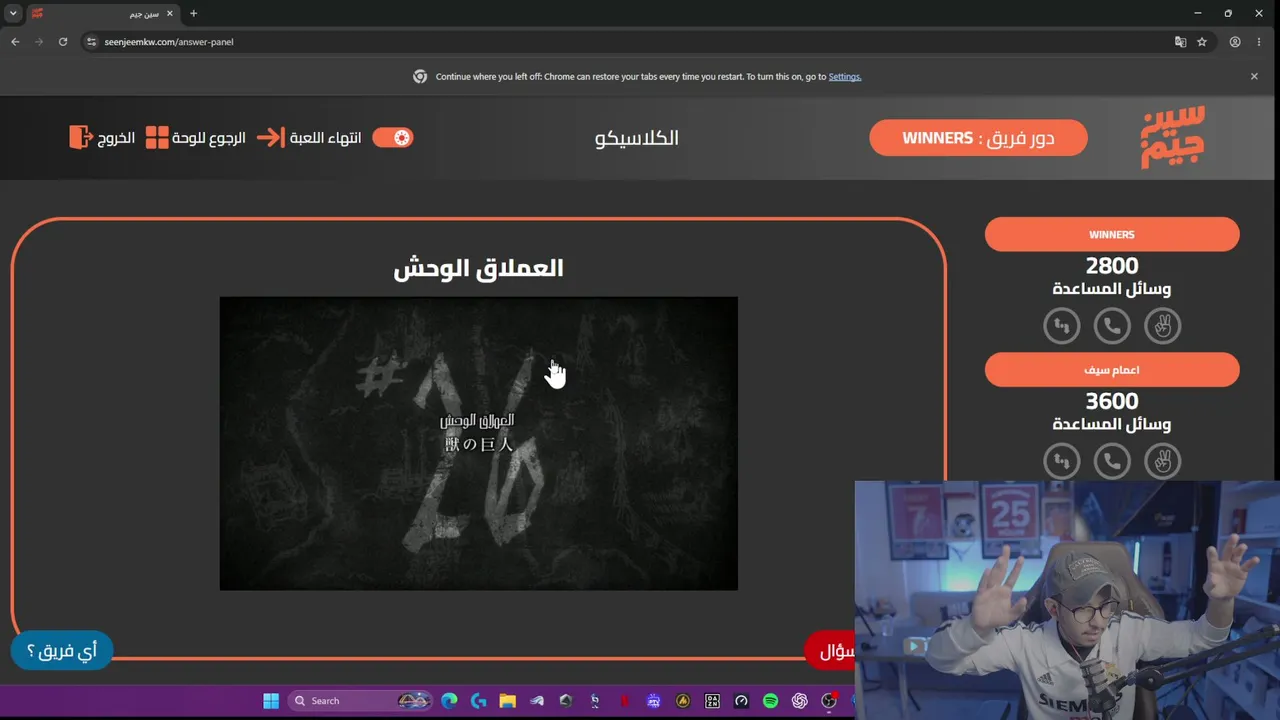Viewport: 1280px width, 720px height.
Task: Bookmark this page with the star icon
Action: click(1202, 42)
